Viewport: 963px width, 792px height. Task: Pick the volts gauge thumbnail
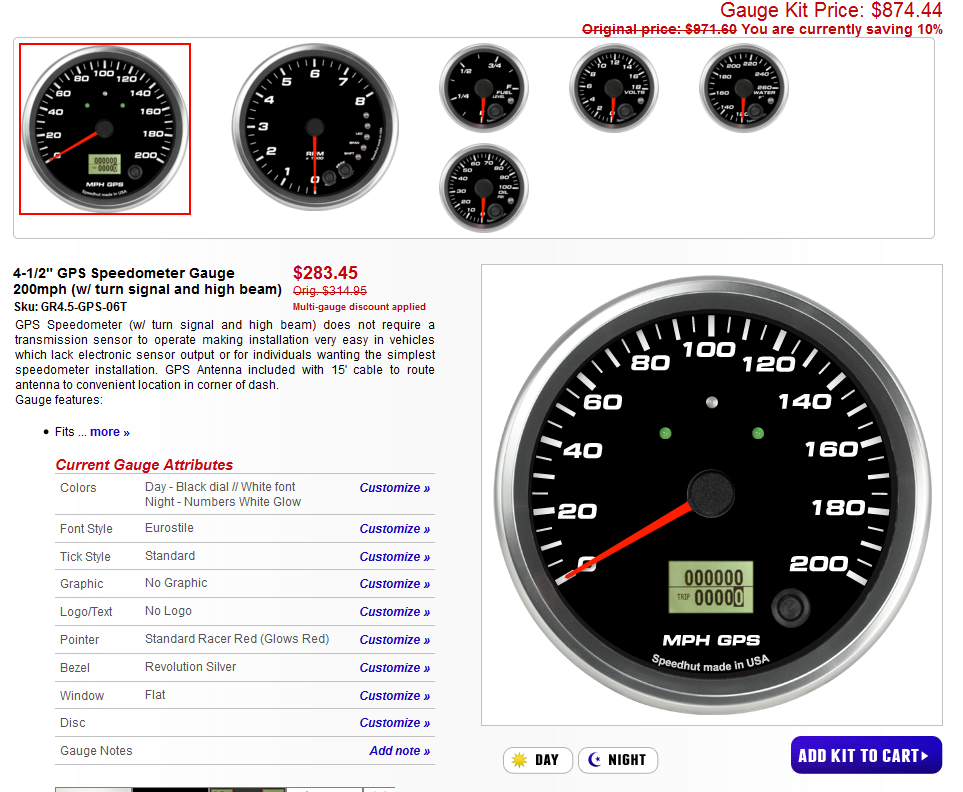[x=614, y=88]
